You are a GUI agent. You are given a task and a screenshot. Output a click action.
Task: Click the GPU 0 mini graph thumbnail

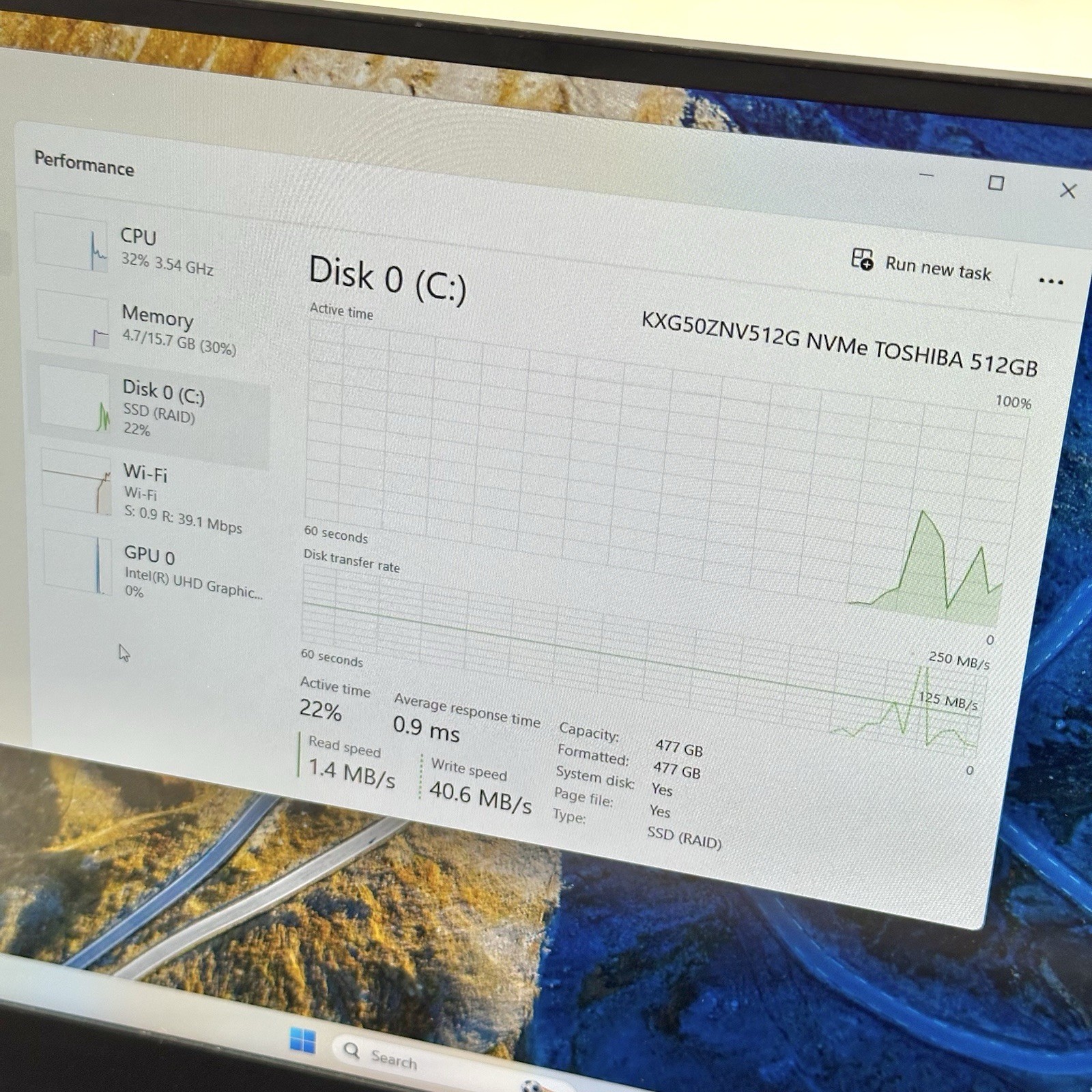point(78,562)
